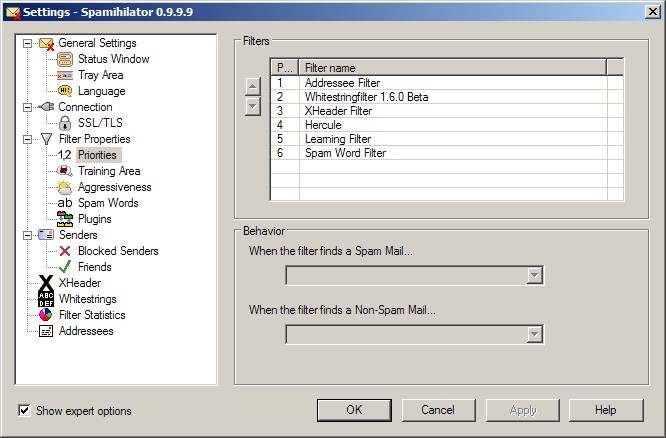Screen dimensions: 666x438
Task: Click the Tray Area icon
Action: 65,76
